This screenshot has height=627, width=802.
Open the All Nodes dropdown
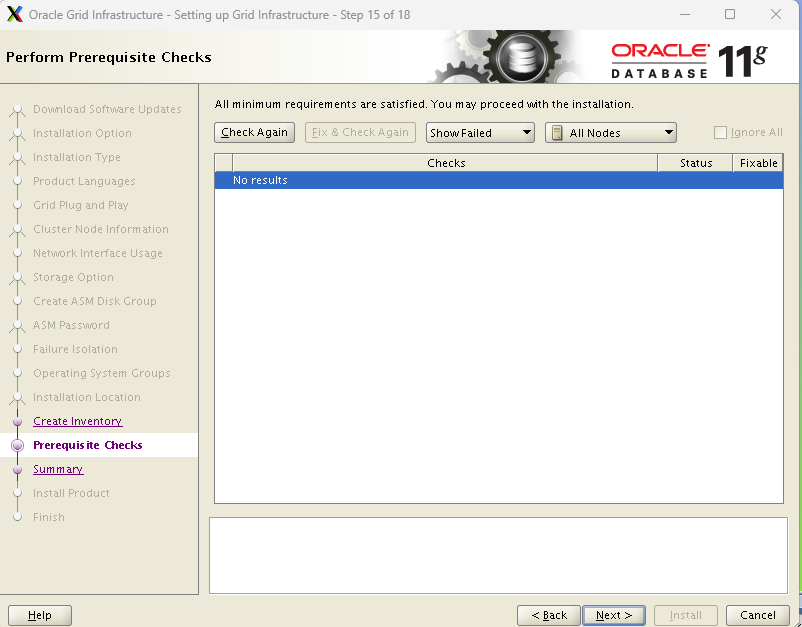[x=611, y=132]
